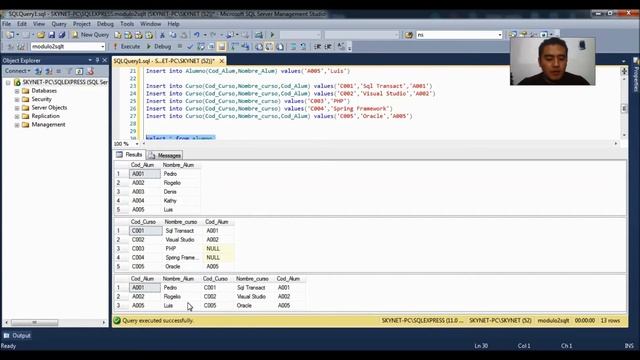The height and width of the screenshot is (360, 640).
Task: Expand the Security folder
Action: (17, 100)
